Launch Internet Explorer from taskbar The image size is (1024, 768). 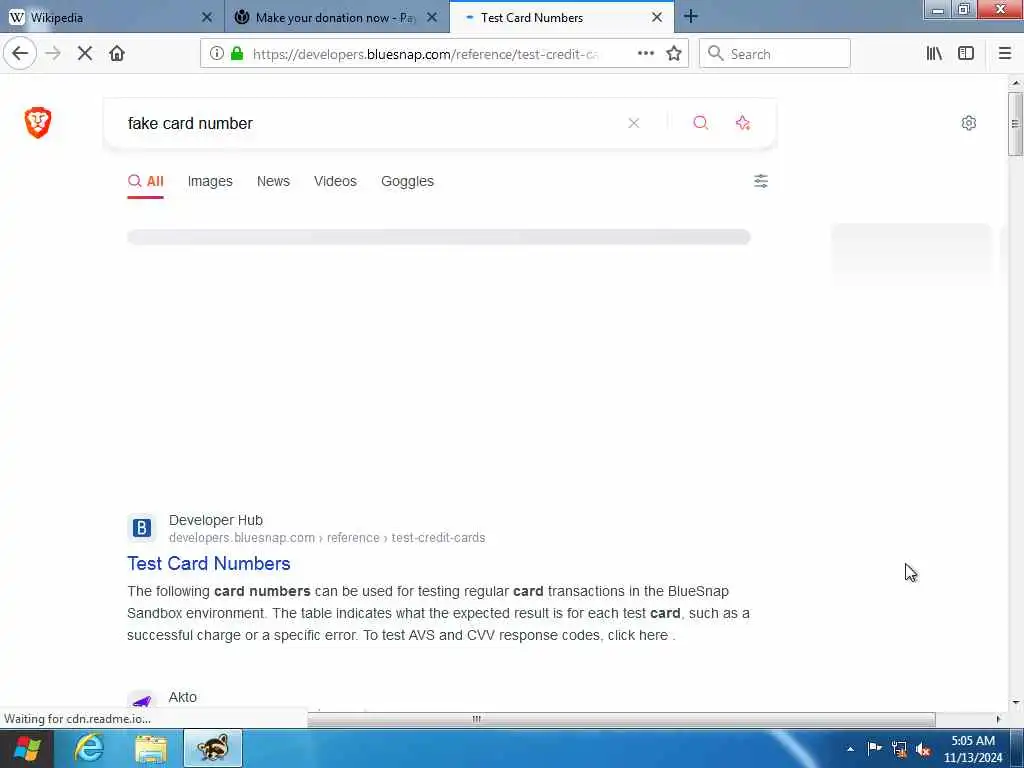pos(89,748)
